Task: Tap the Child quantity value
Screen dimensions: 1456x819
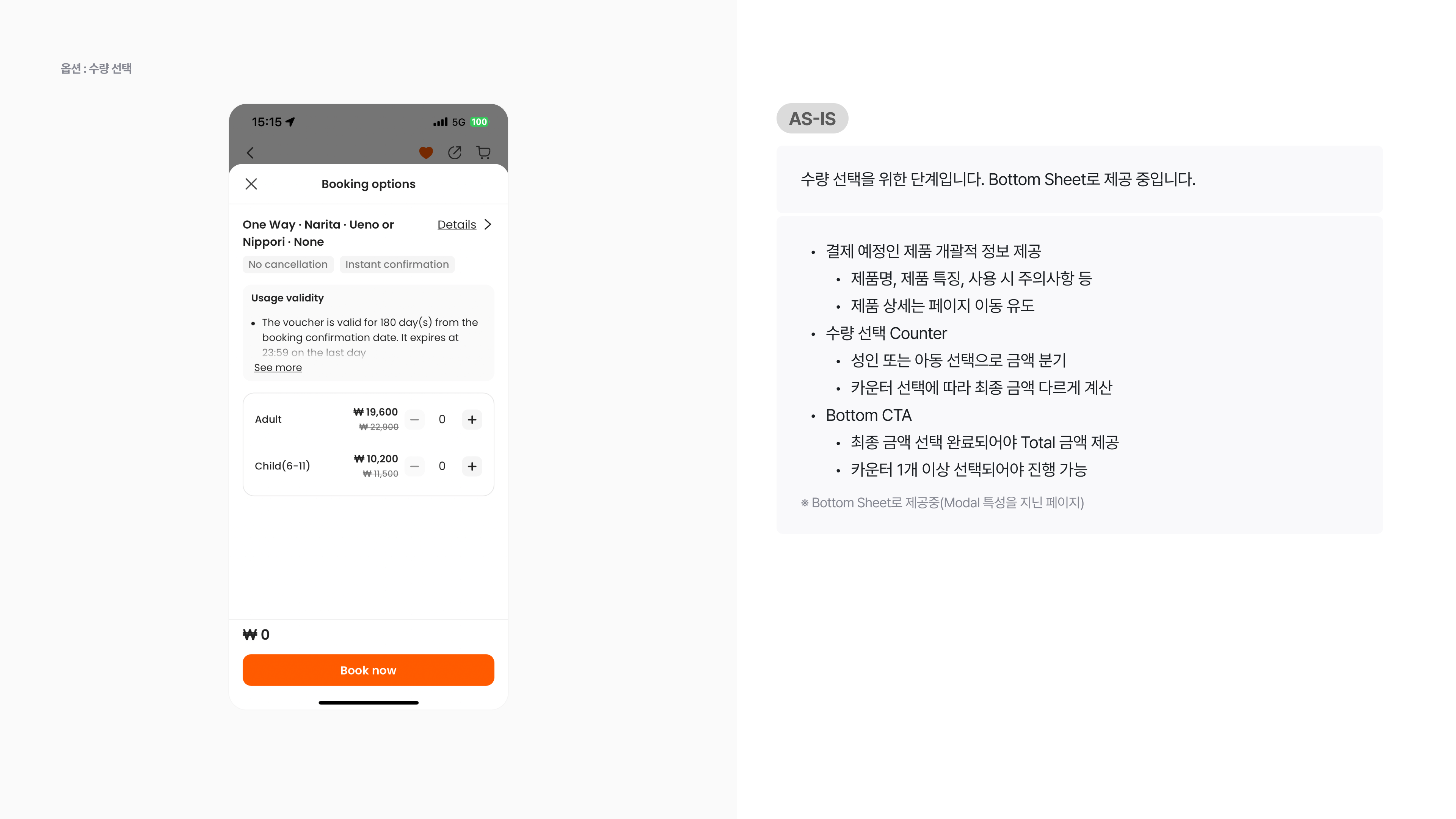Action: (442, 466)
